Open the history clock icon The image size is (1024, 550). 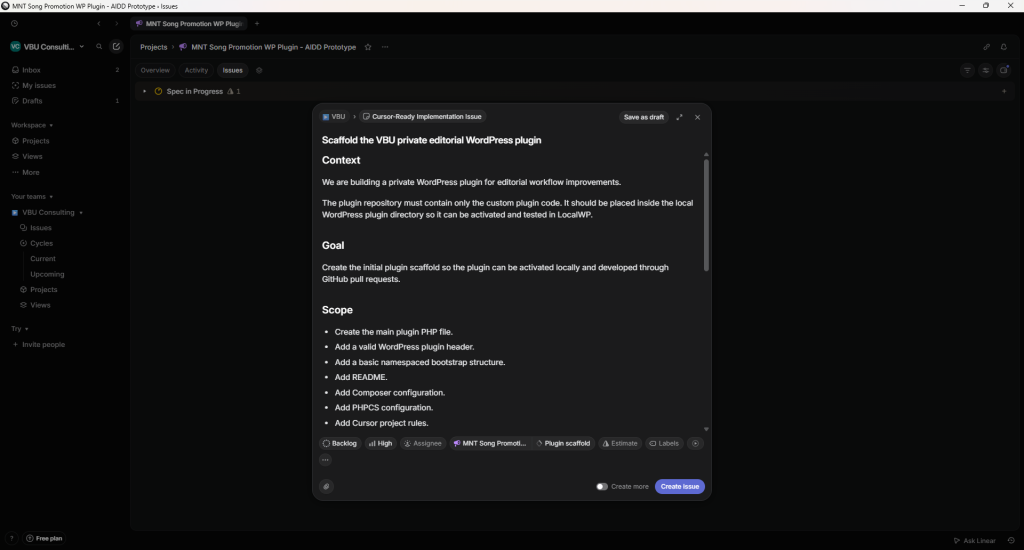[14, 24]
